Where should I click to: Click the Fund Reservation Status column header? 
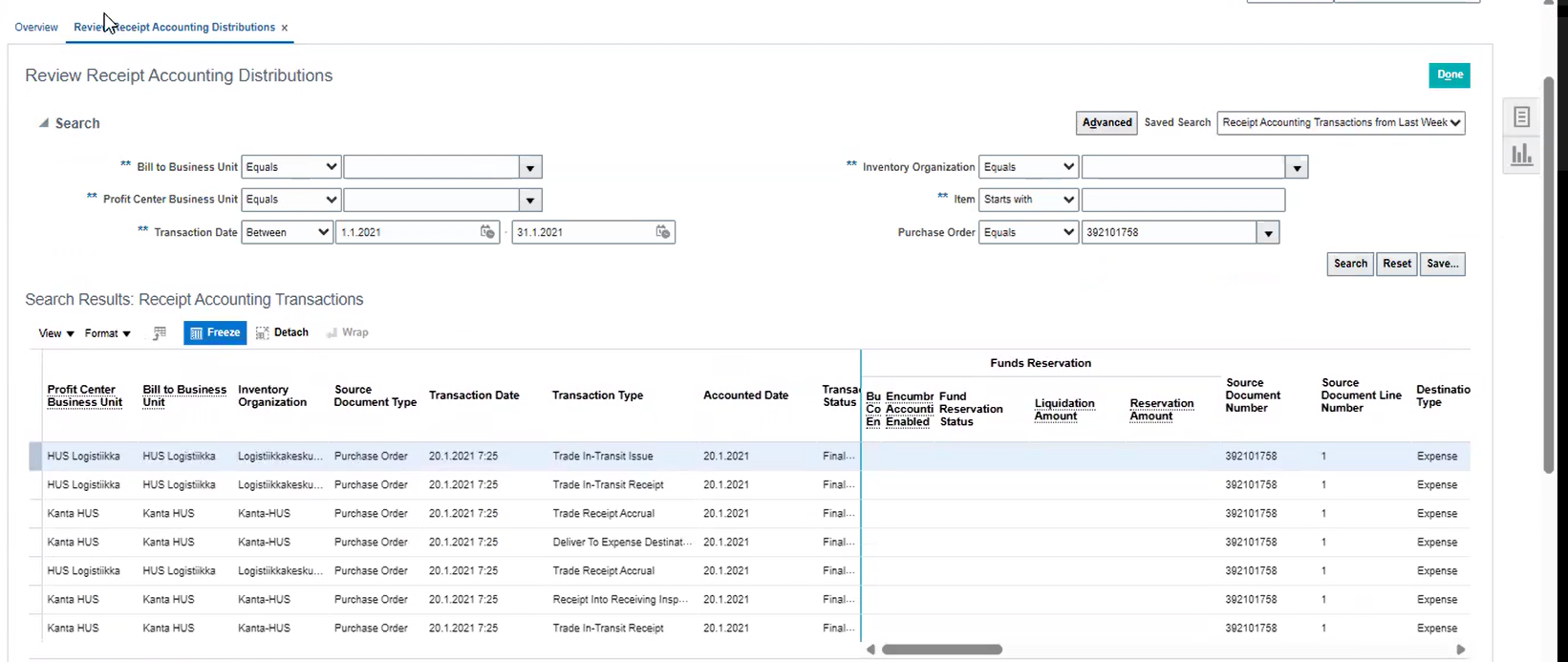[x=971, y=409]
